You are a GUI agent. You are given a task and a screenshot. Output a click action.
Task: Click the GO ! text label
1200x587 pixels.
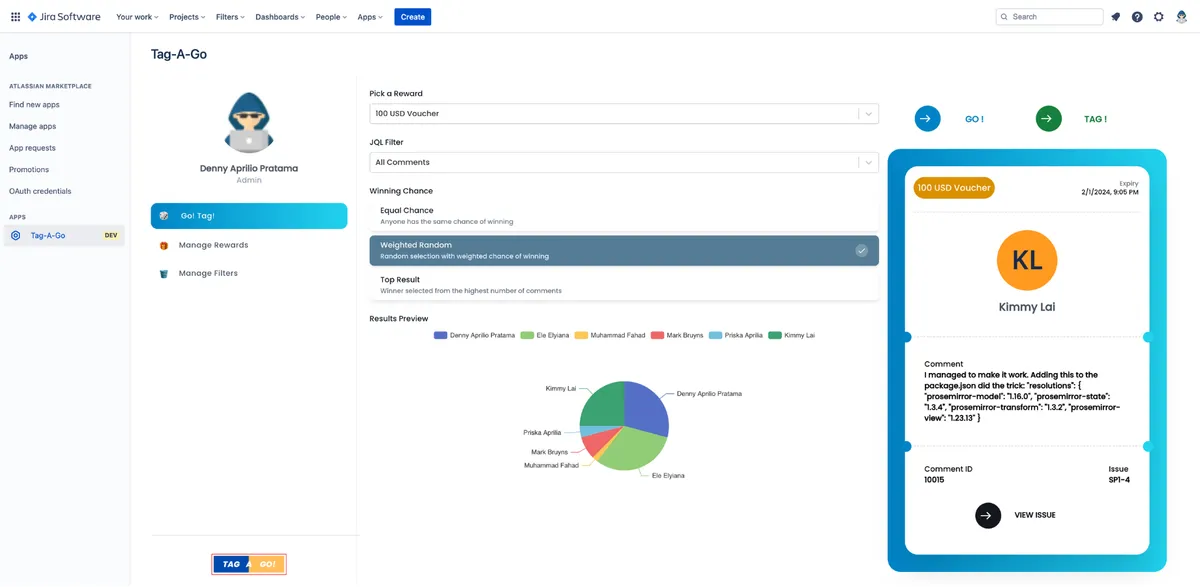pyautogui.click(x=974, y=119)
